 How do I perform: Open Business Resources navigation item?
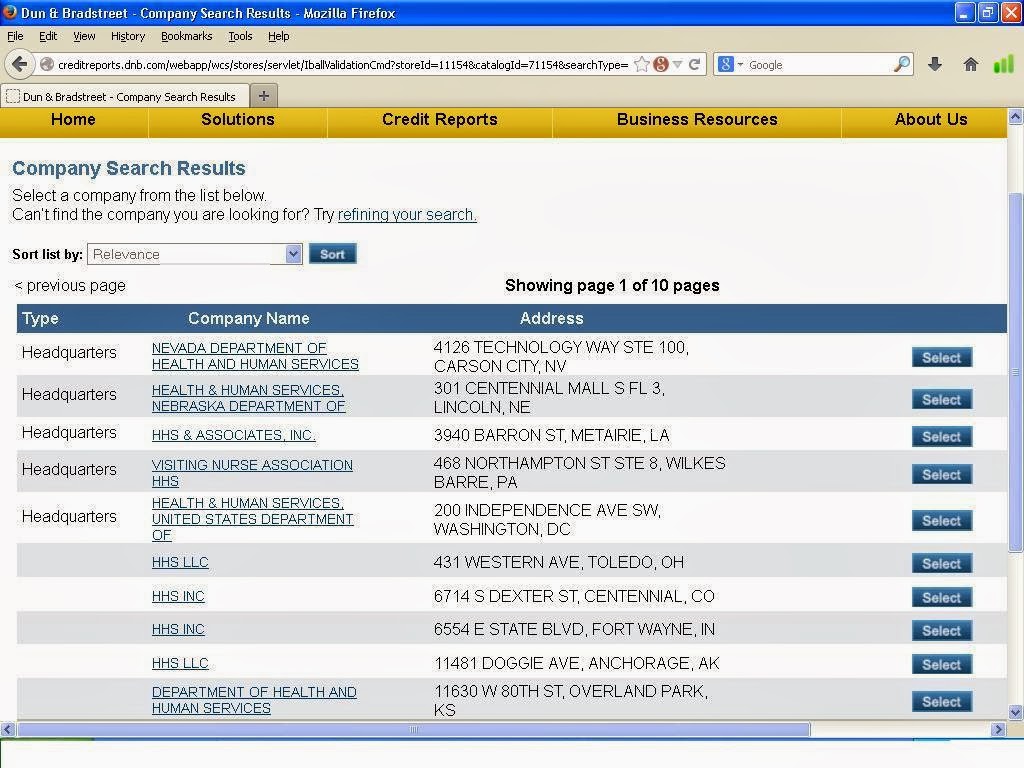(697, 120)
